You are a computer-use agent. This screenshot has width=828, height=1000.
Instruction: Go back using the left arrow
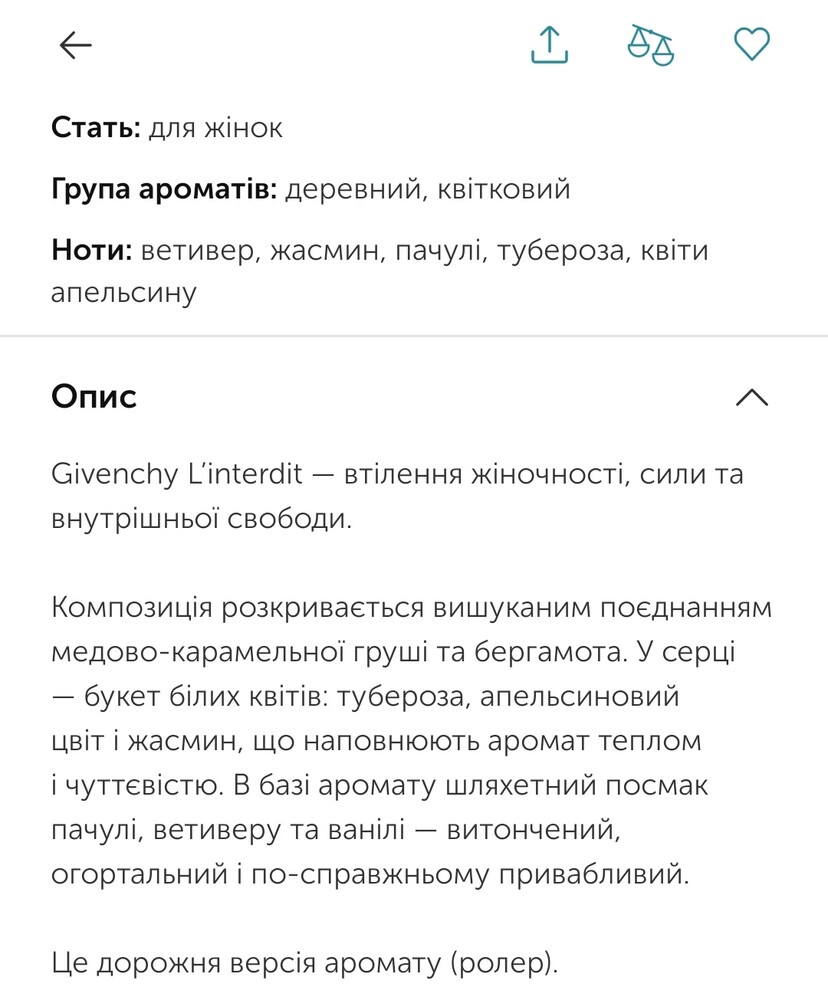pyautogui.click(x=76, y=45)
